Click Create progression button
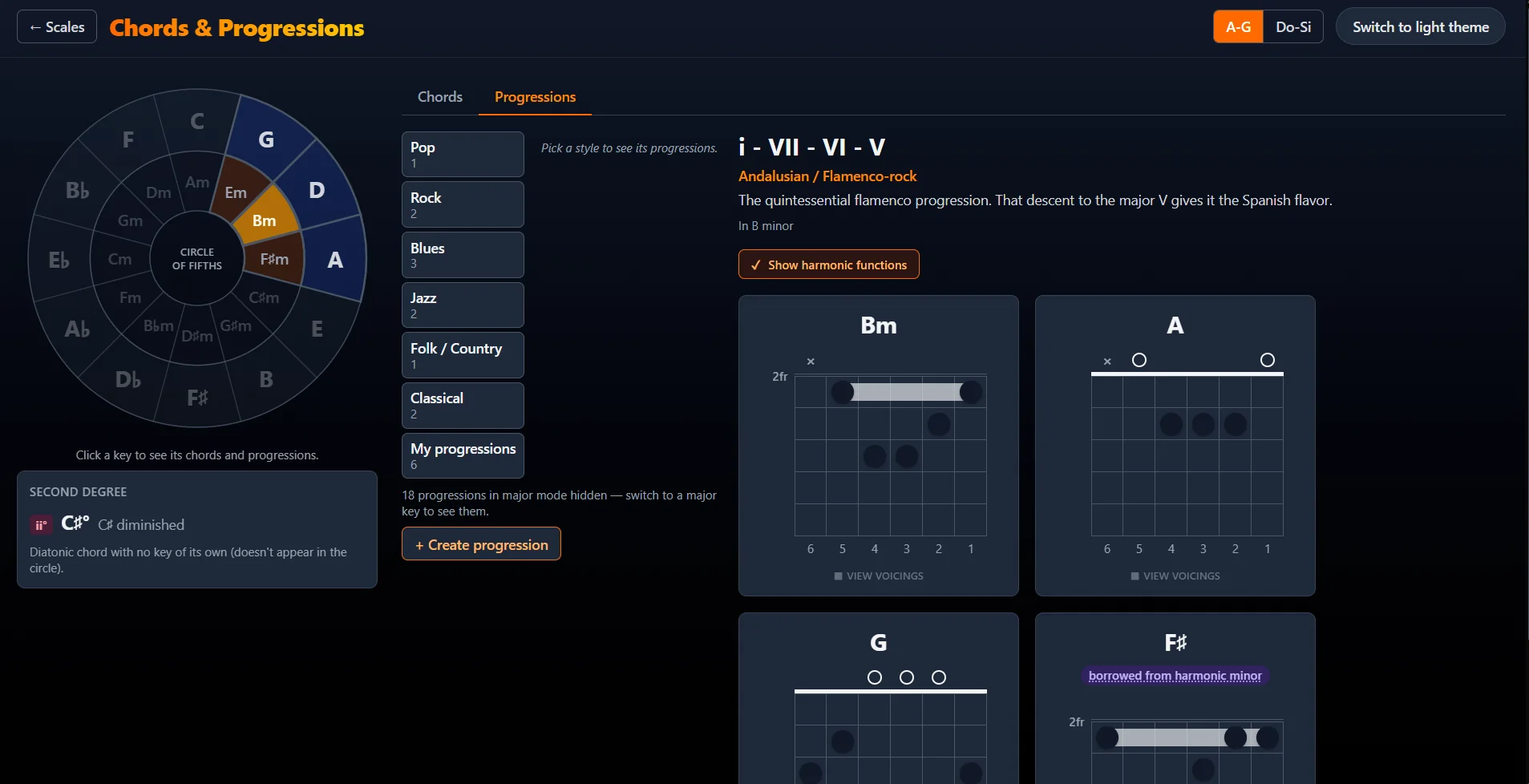Screen dimensions: 1529x784 [x=481, y=544]
